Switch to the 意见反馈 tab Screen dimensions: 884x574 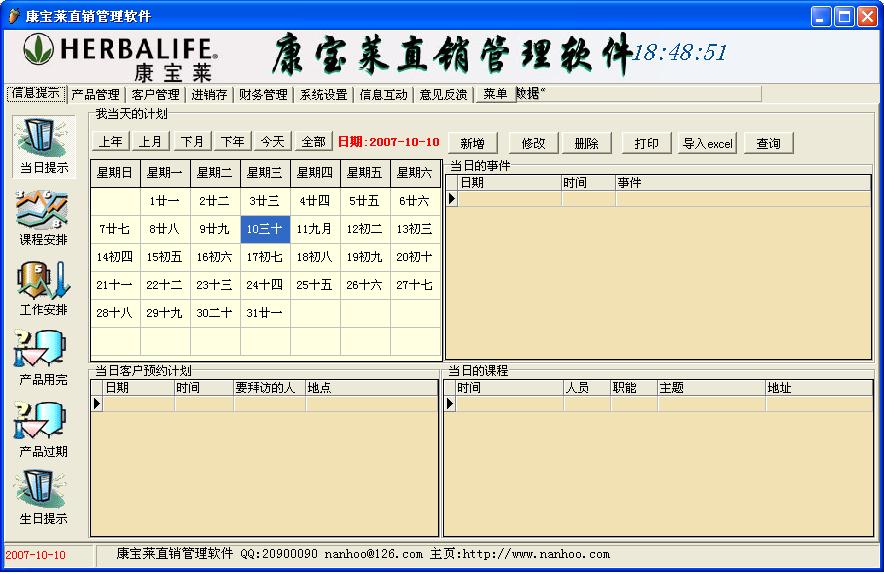(443, 94)
